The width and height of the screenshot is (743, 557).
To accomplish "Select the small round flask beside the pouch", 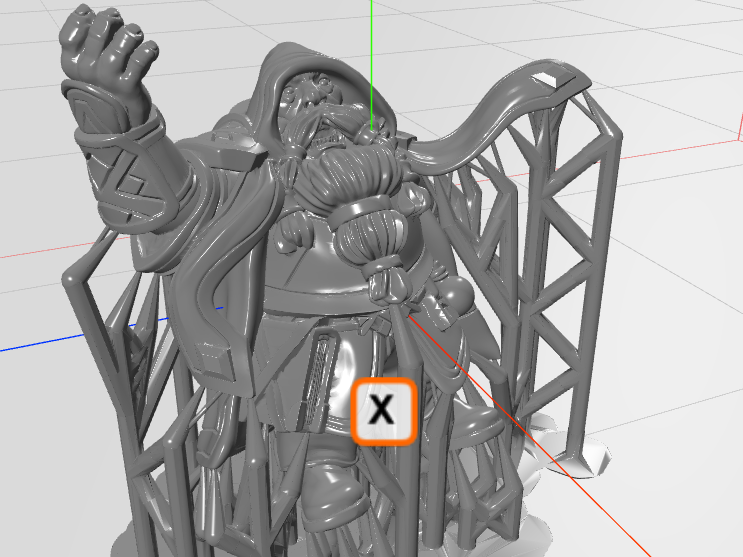I will point(452,293).
